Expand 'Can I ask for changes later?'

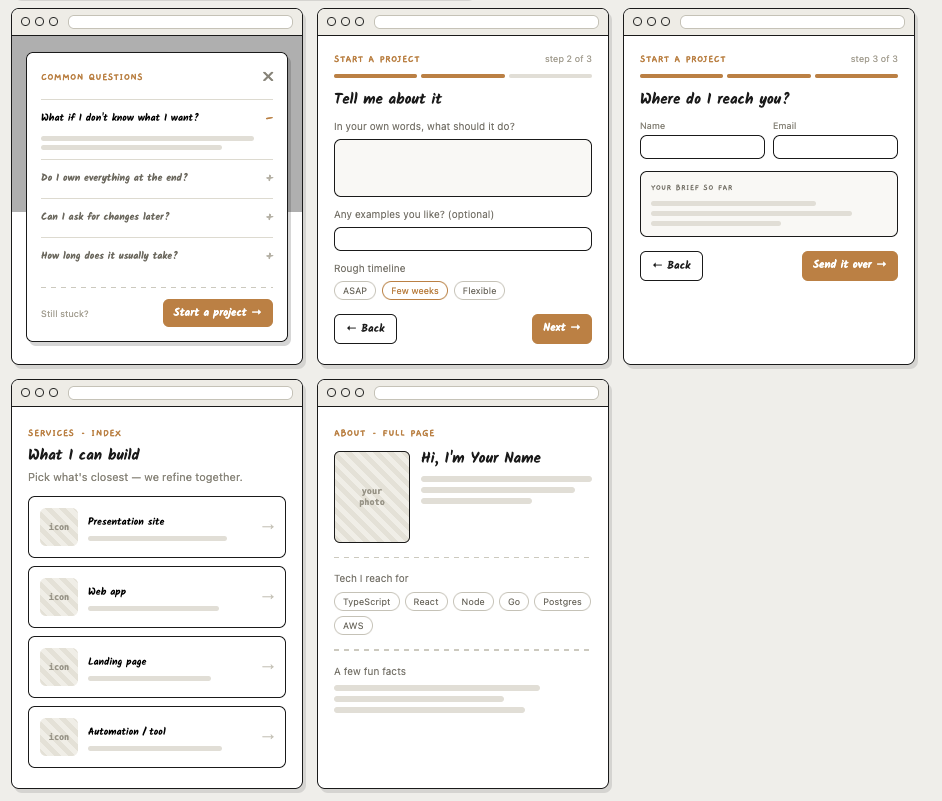(x=270, y=217)
